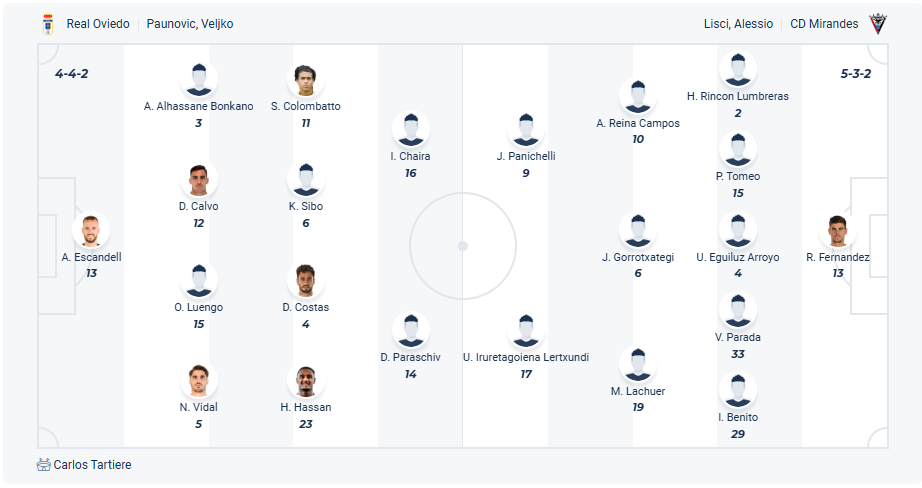Screen dimensions: 922x488
Task: Select H. Hassan's player photo
Action: coord(305,381)
